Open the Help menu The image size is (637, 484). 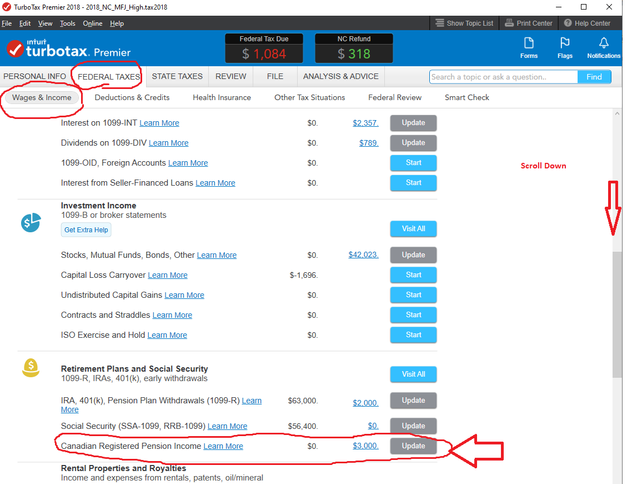point(117,24)
